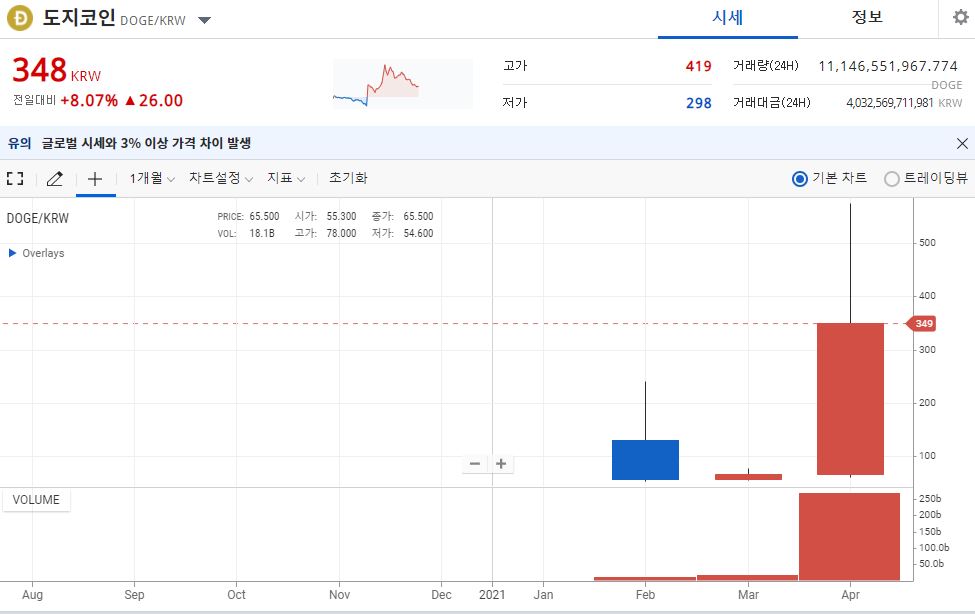Click the 349 current price marker

click(x=923, y=323)
